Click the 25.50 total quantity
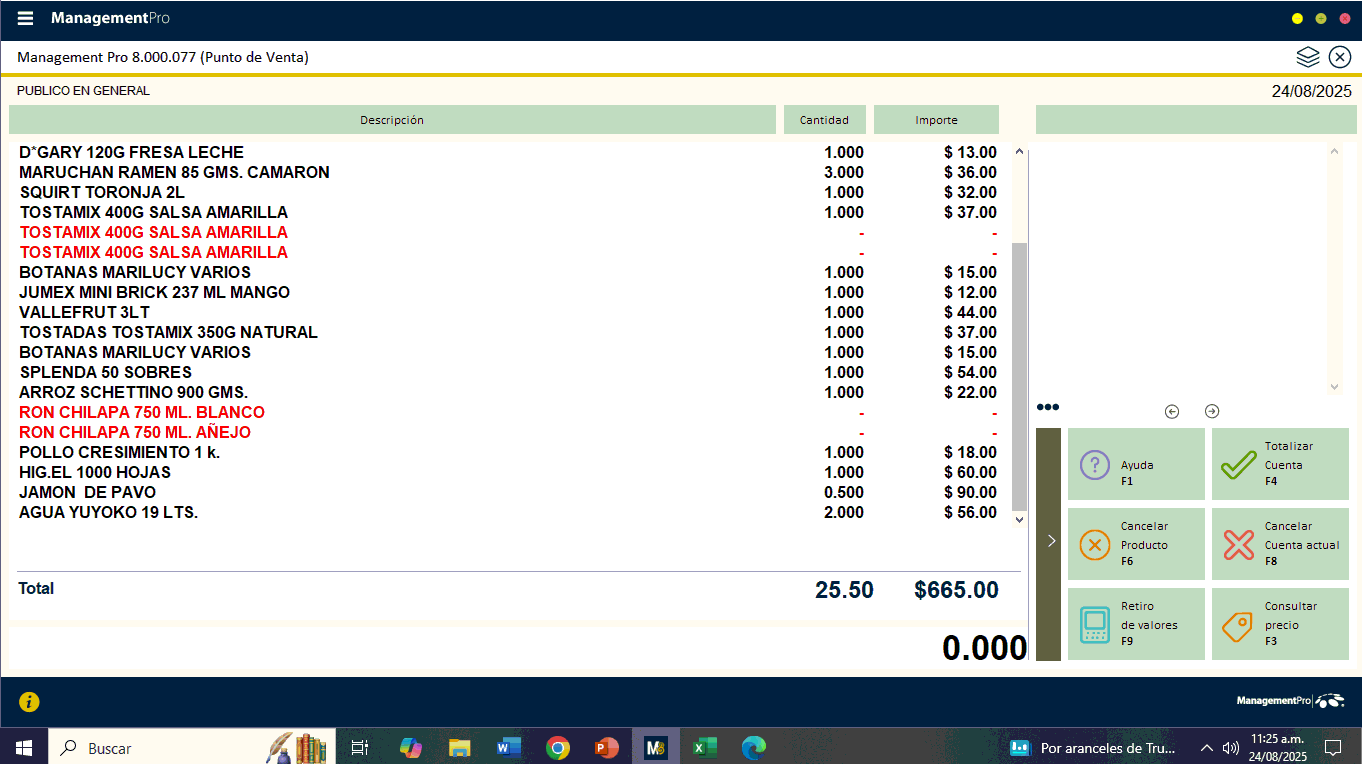The image size is (1362, 764). (x=844, y=590)
